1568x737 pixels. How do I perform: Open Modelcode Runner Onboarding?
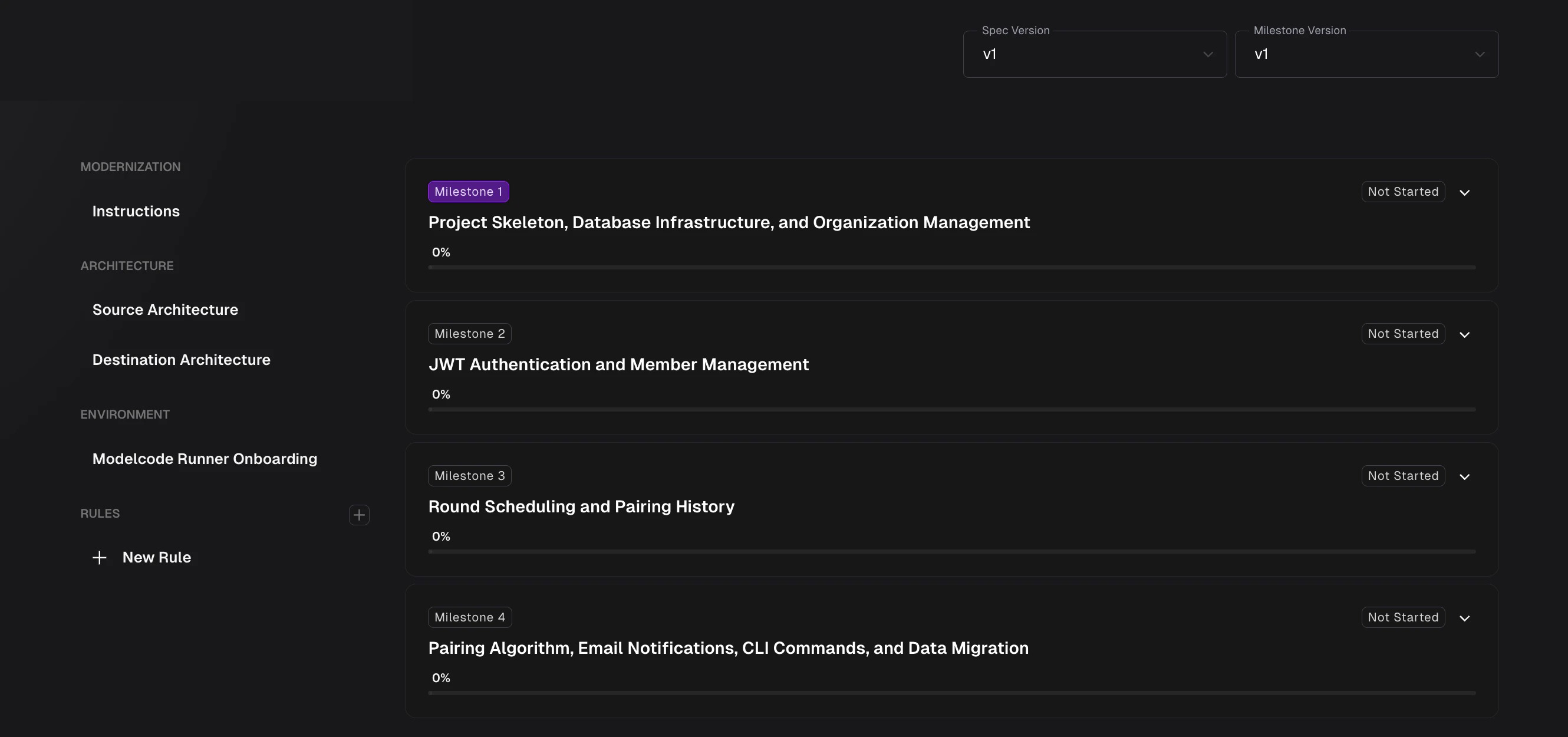tap(205, 459)
